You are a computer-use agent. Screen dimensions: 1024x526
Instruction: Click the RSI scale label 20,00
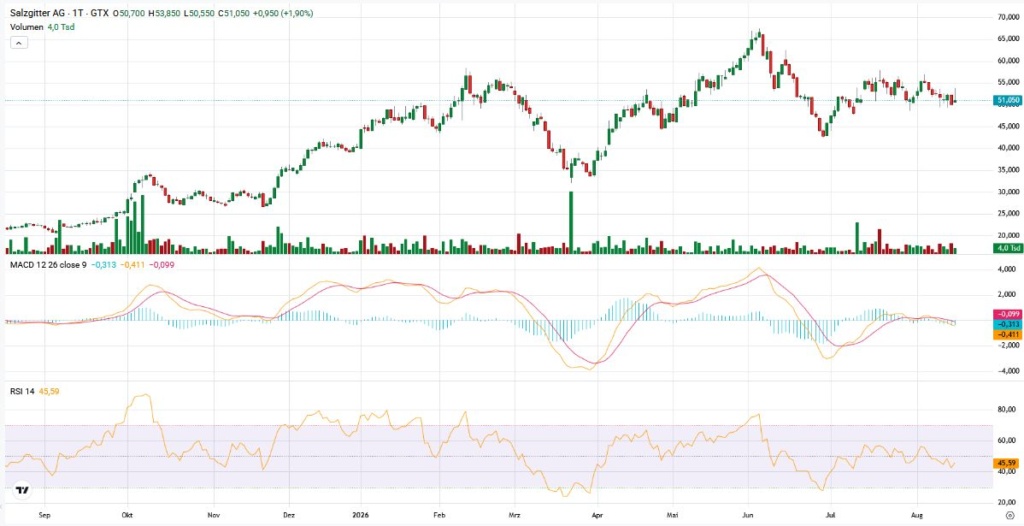coord(1008,502)
